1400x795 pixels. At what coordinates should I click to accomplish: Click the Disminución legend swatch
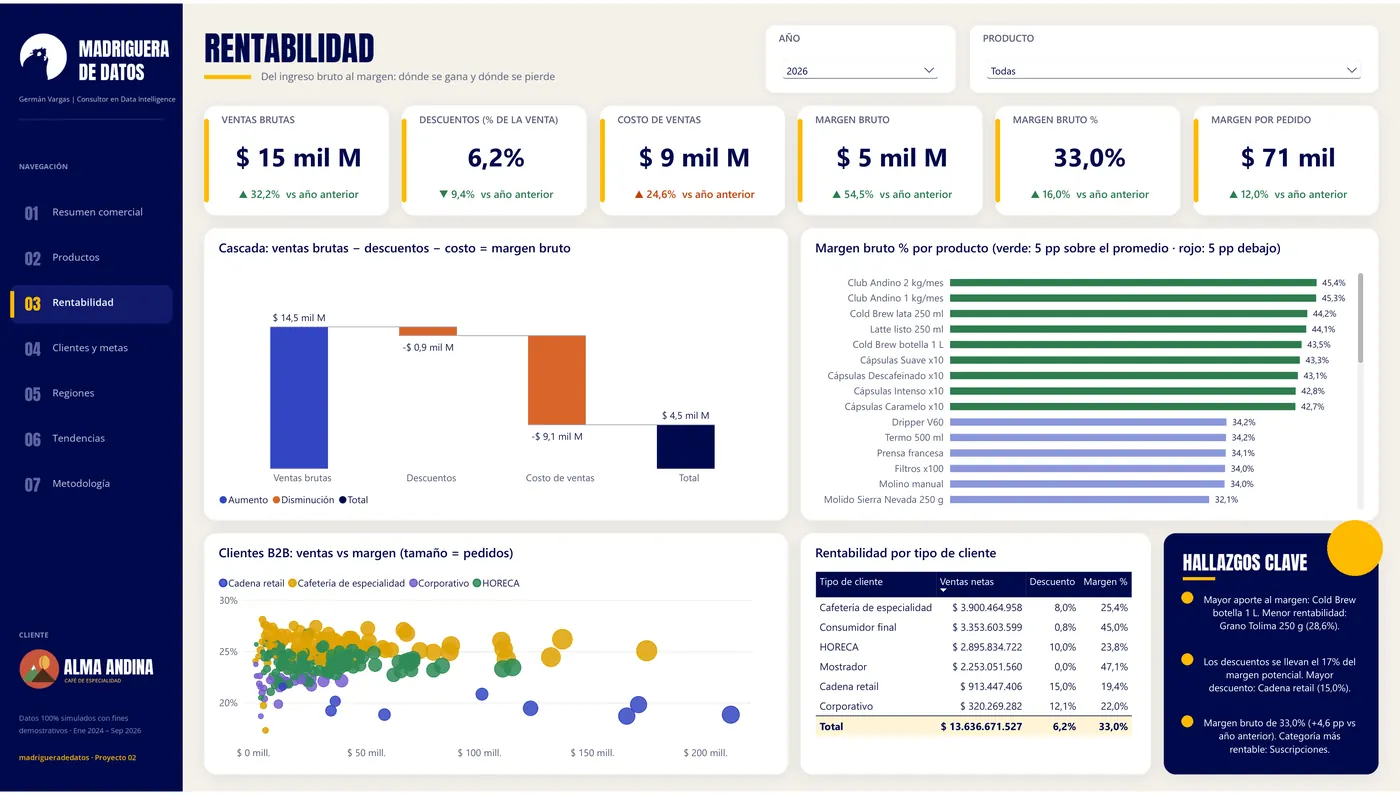pyautogui.click(x=276, y=500)
